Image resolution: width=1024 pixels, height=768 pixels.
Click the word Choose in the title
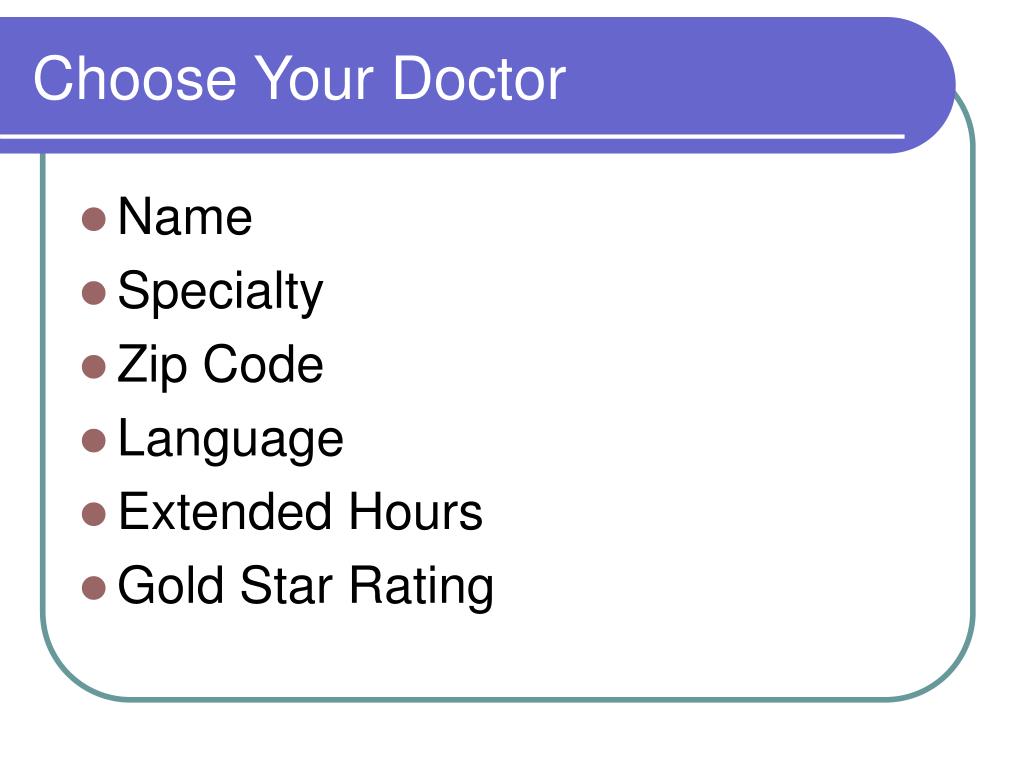point(135,78)
